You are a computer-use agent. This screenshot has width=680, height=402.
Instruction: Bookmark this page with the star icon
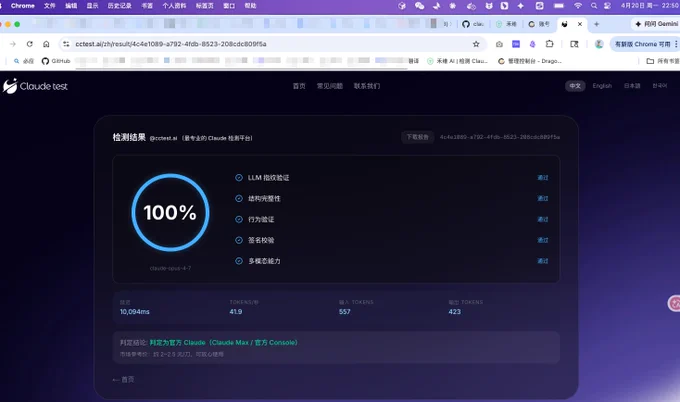[476, 44]
